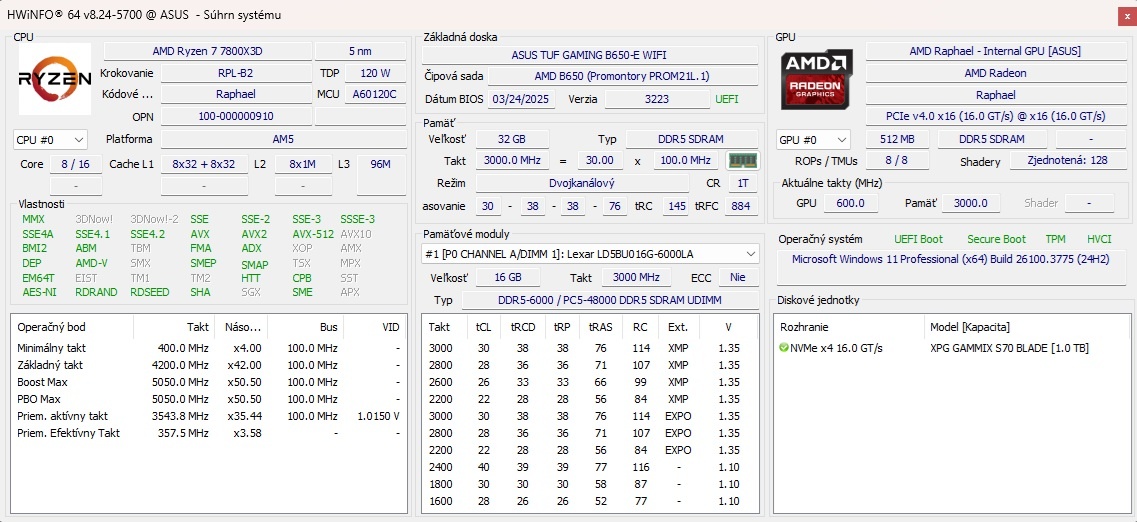Click the AMD Ryzen CPU logo
1137x522 pixels.
tap(55, 78)
